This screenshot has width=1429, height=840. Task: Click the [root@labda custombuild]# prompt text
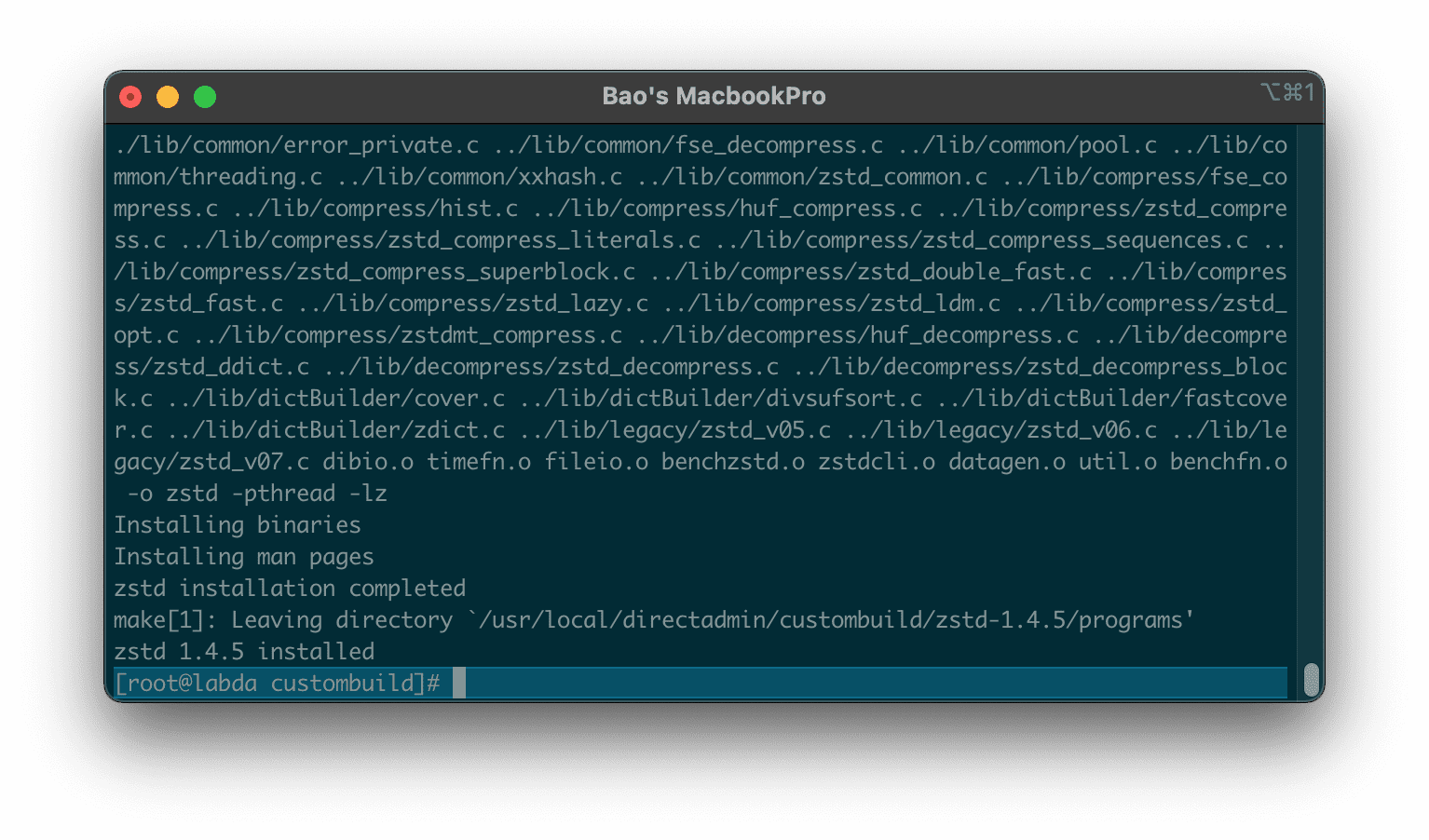277,683
